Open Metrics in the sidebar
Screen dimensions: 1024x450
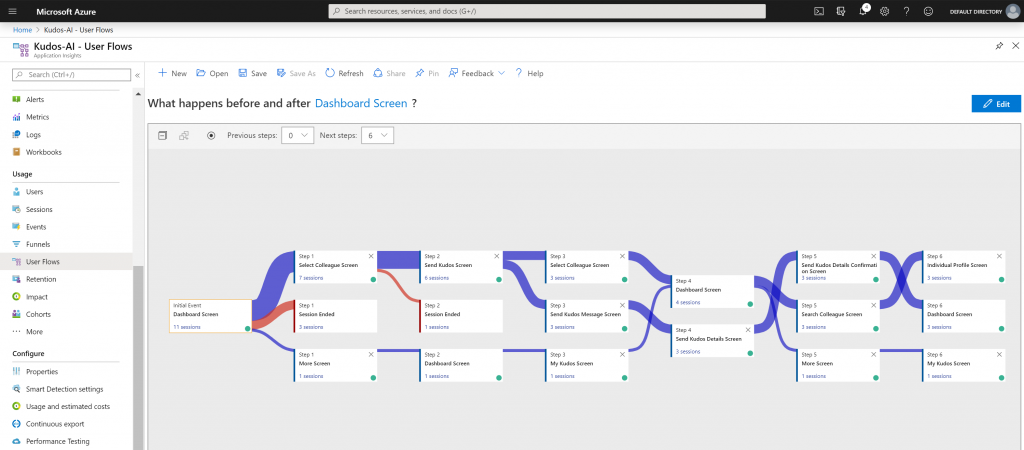click(37, 117)
